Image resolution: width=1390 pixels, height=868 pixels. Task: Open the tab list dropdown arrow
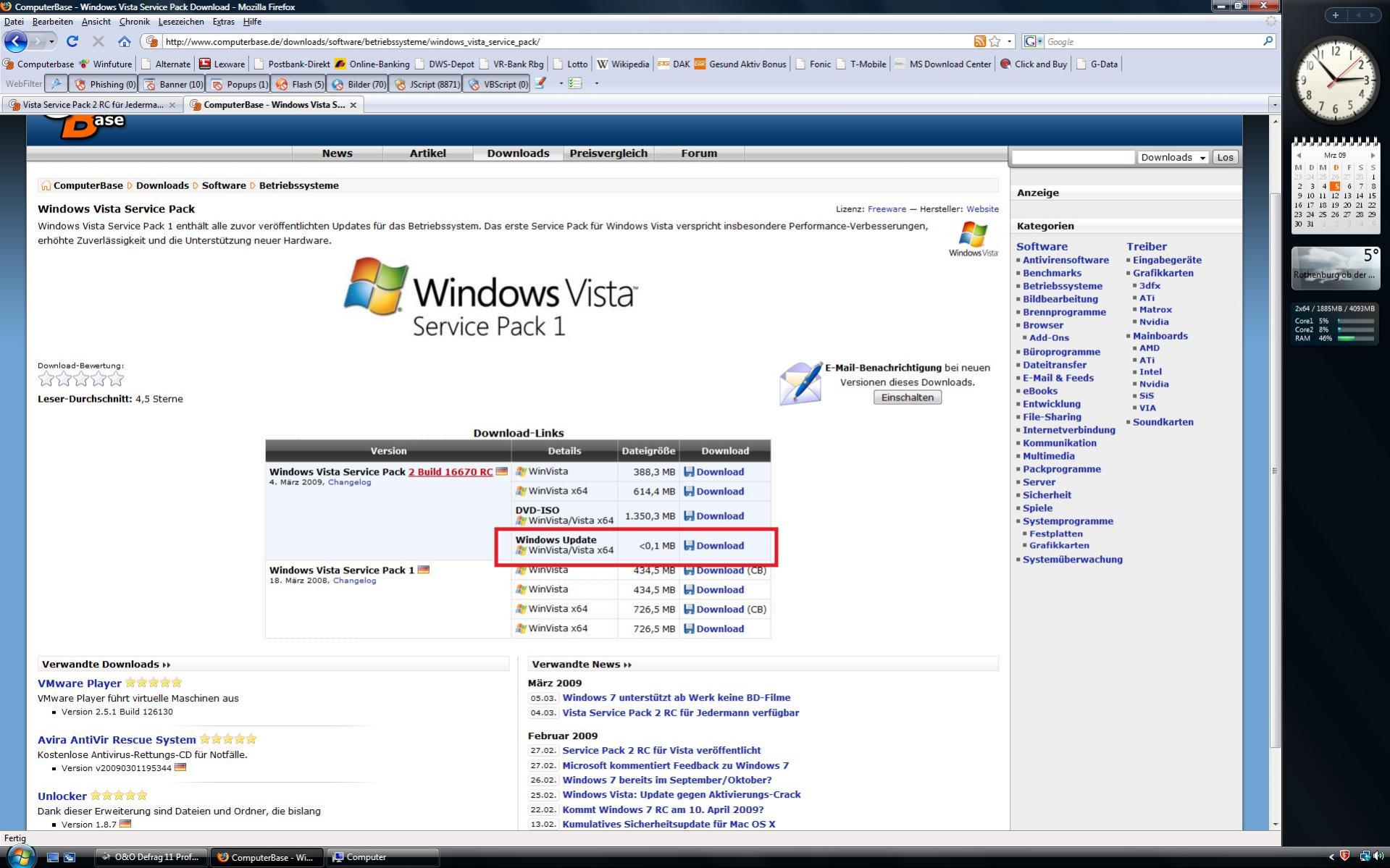(x=1274, y=105)
